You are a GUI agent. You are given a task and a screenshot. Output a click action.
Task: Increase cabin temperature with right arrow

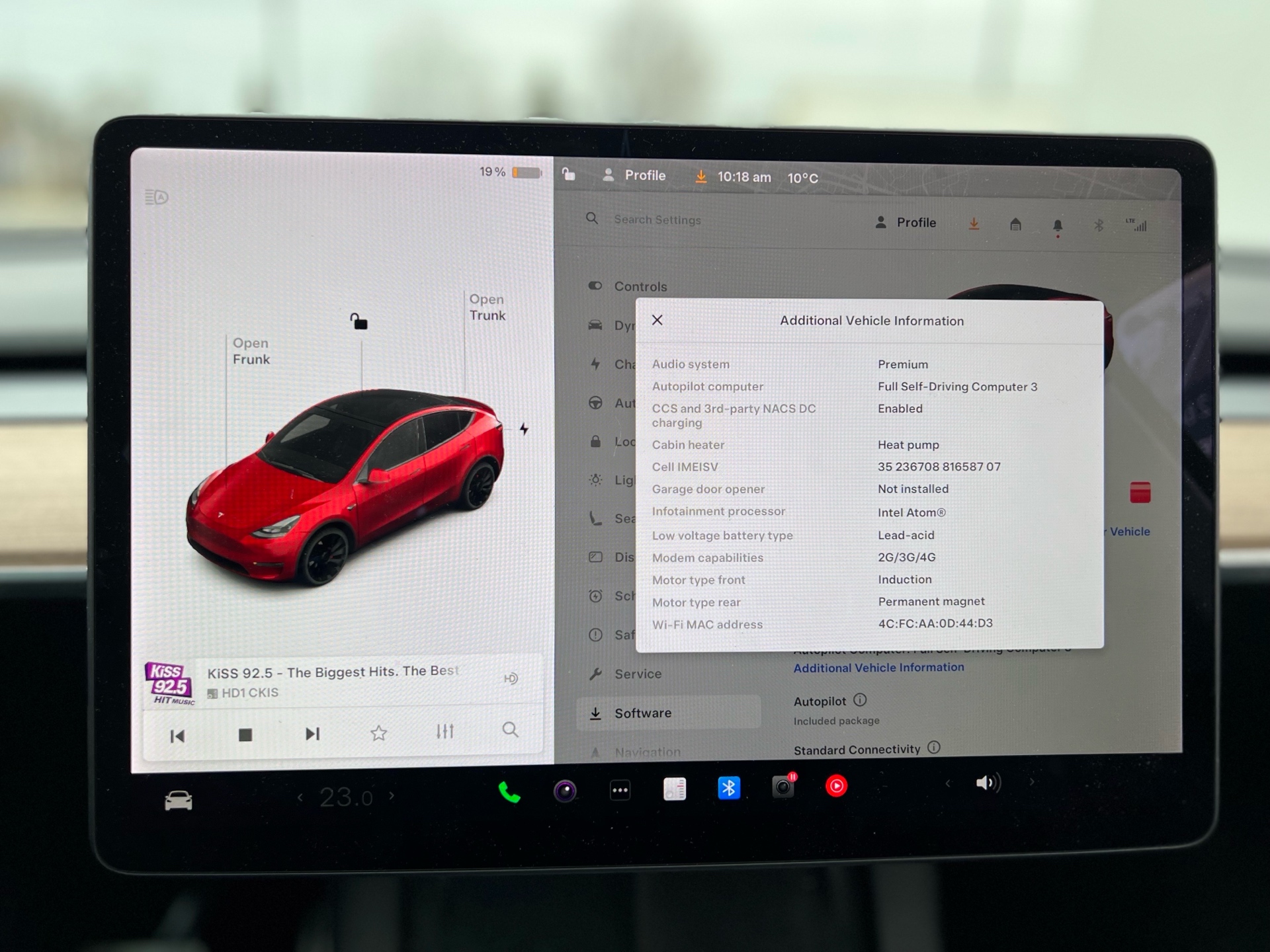(392, 796)
